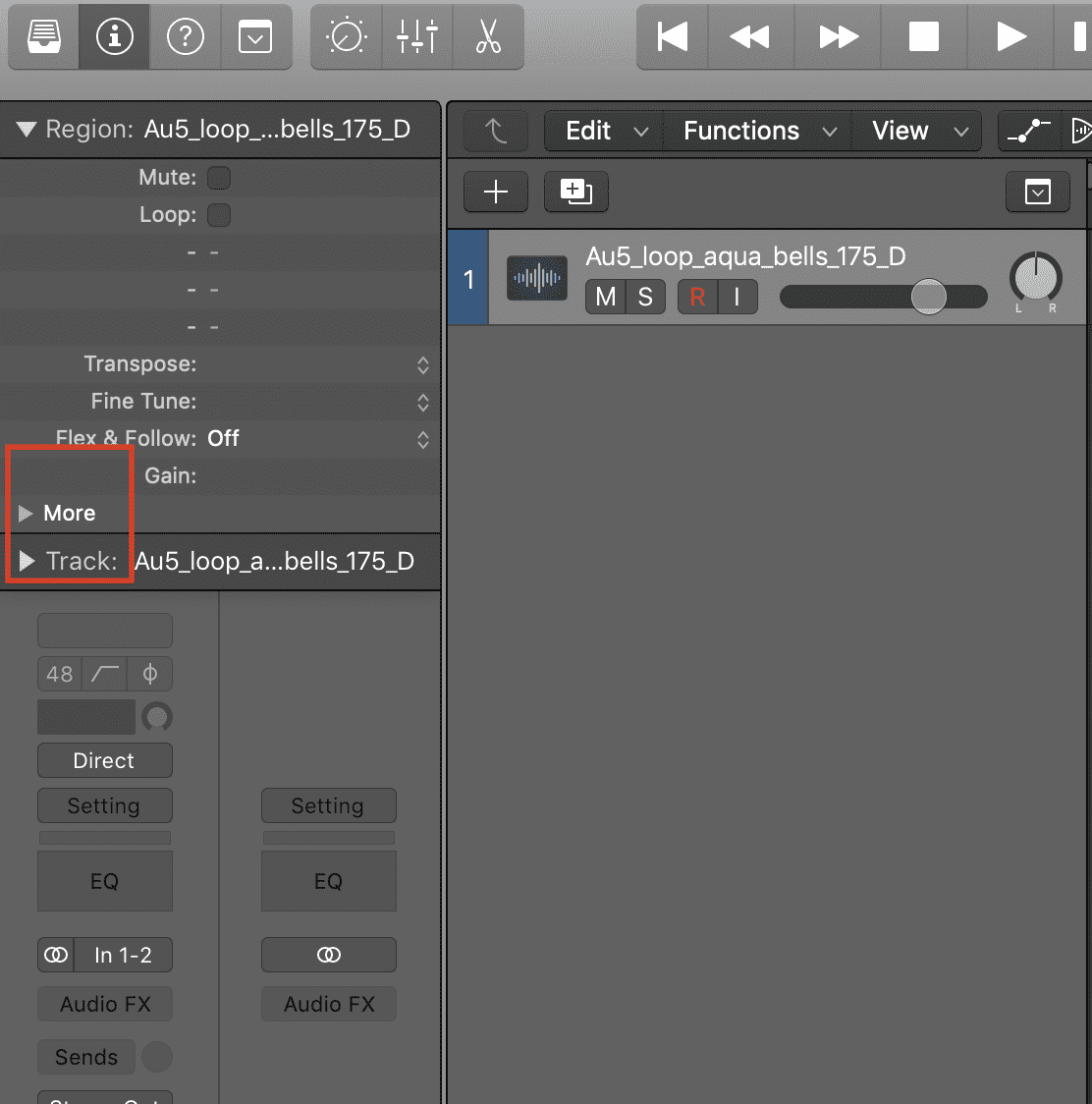Duplicate track with the plus-stack button
1092x1104 pixels.
[575, 192]
